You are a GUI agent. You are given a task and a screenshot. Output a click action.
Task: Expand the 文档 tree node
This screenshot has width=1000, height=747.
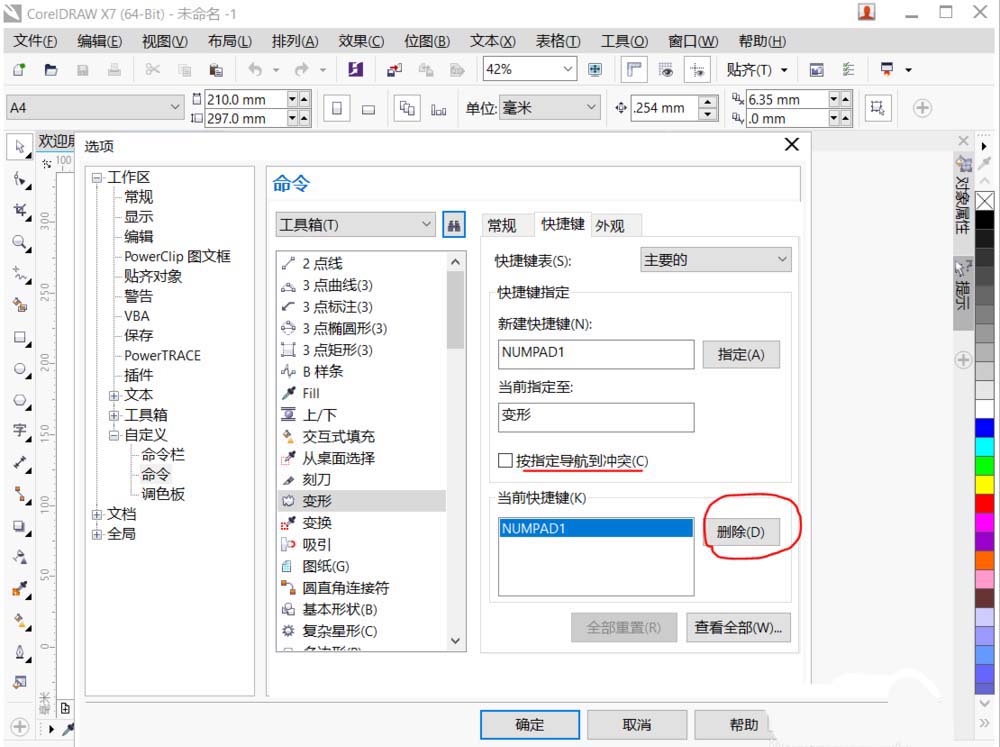(x=97, y=514)
